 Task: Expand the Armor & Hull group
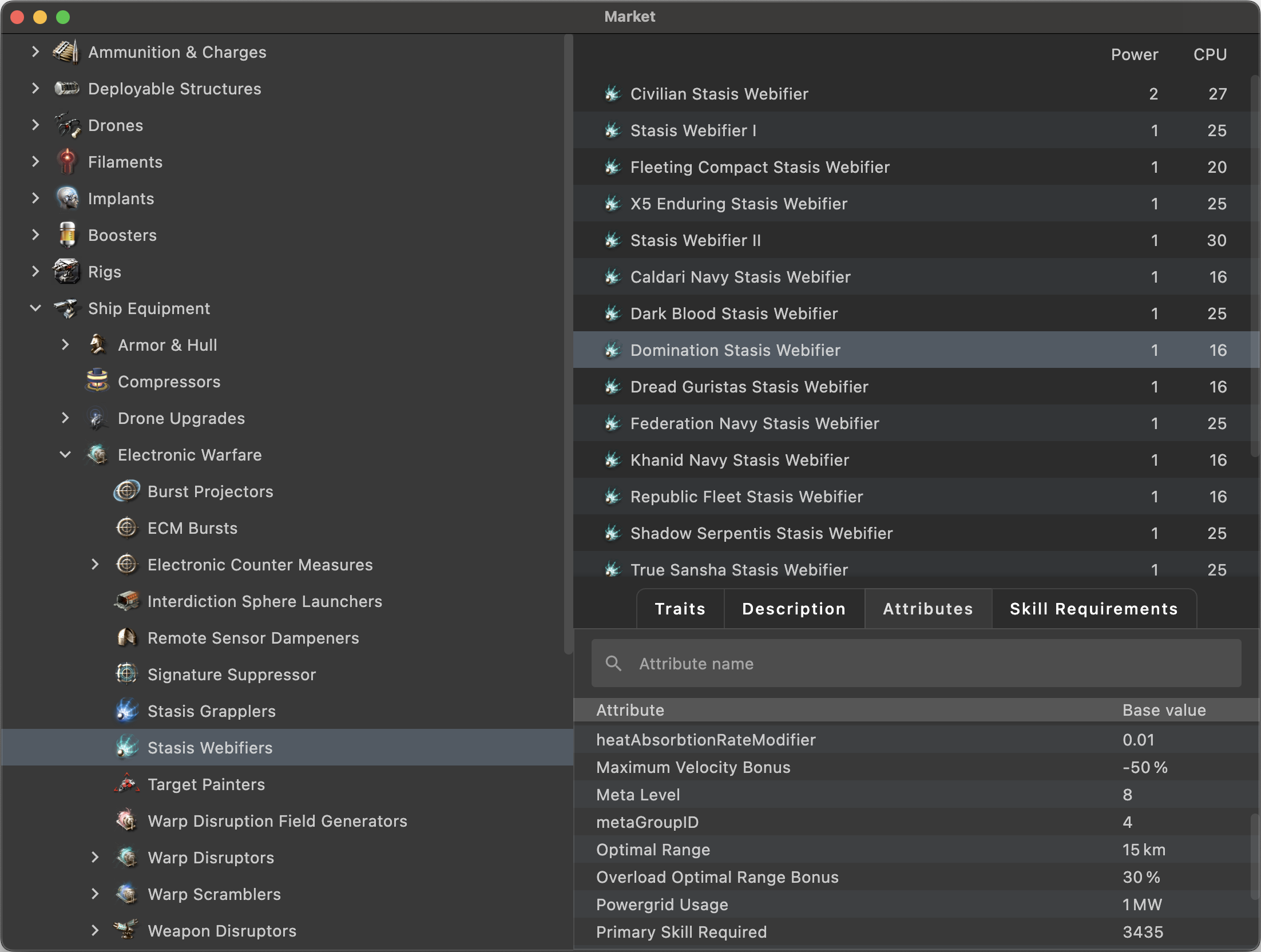pyautogui.click(x=65, y=345)
